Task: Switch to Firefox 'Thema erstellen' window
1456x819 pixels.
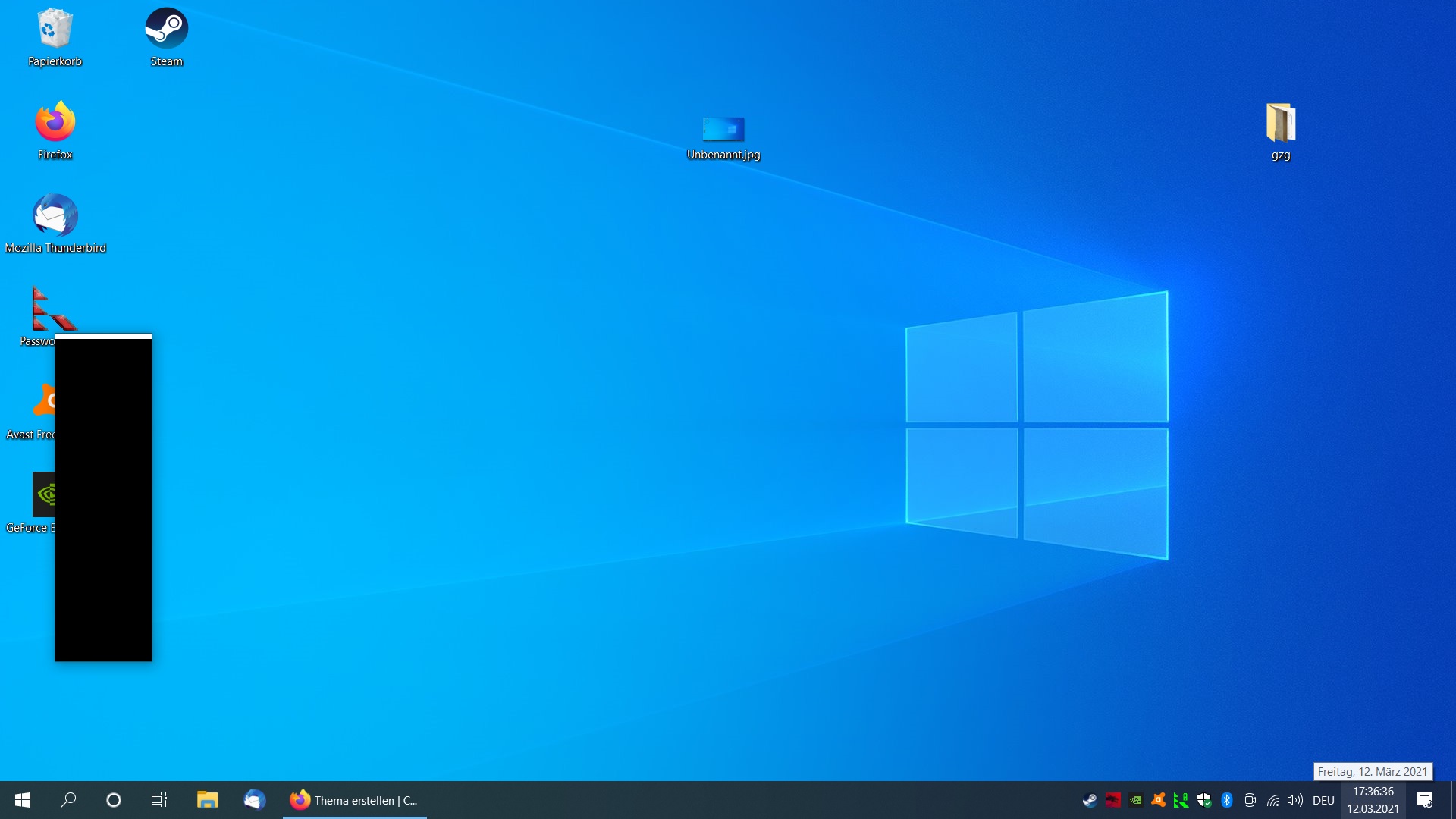Action: [354, 800]
